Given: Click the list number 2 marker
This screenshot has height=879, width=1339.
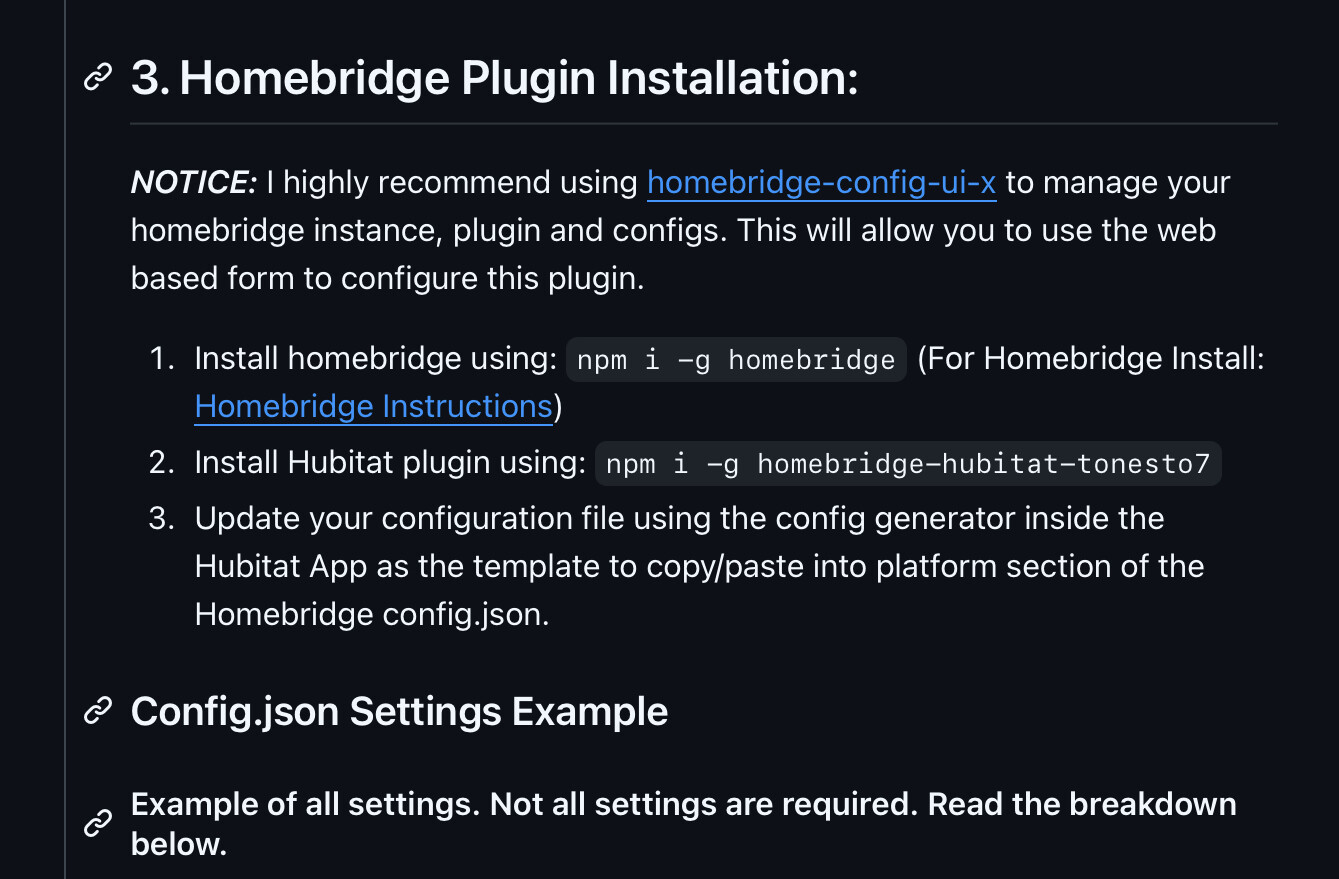Looking at the screenshot, I should click(x=162, y=463).
